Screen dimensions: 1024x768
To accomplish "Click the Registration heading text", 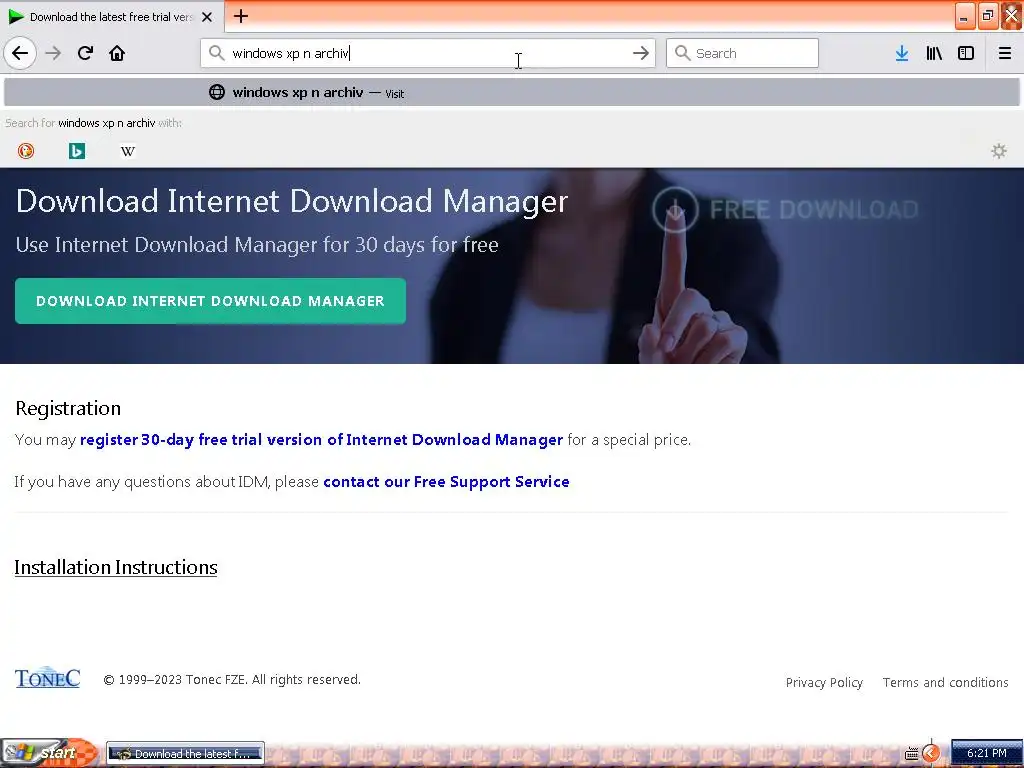I will [x=68, y=408].
